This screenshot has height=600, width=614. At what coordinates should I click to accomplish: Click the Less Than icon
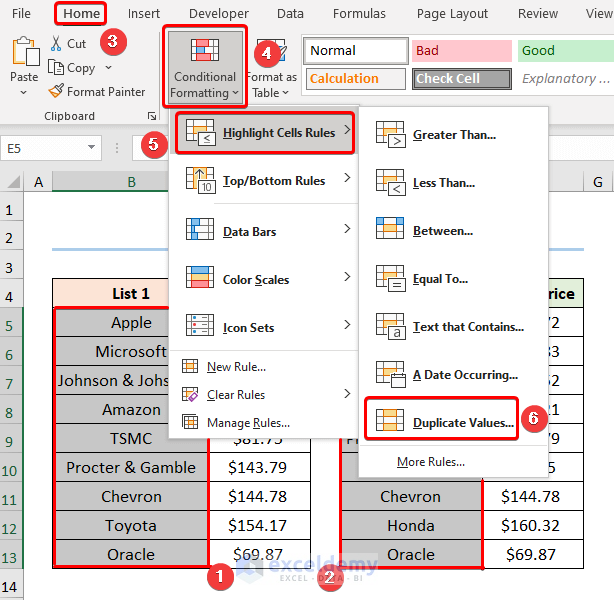(x=390, y=183)
